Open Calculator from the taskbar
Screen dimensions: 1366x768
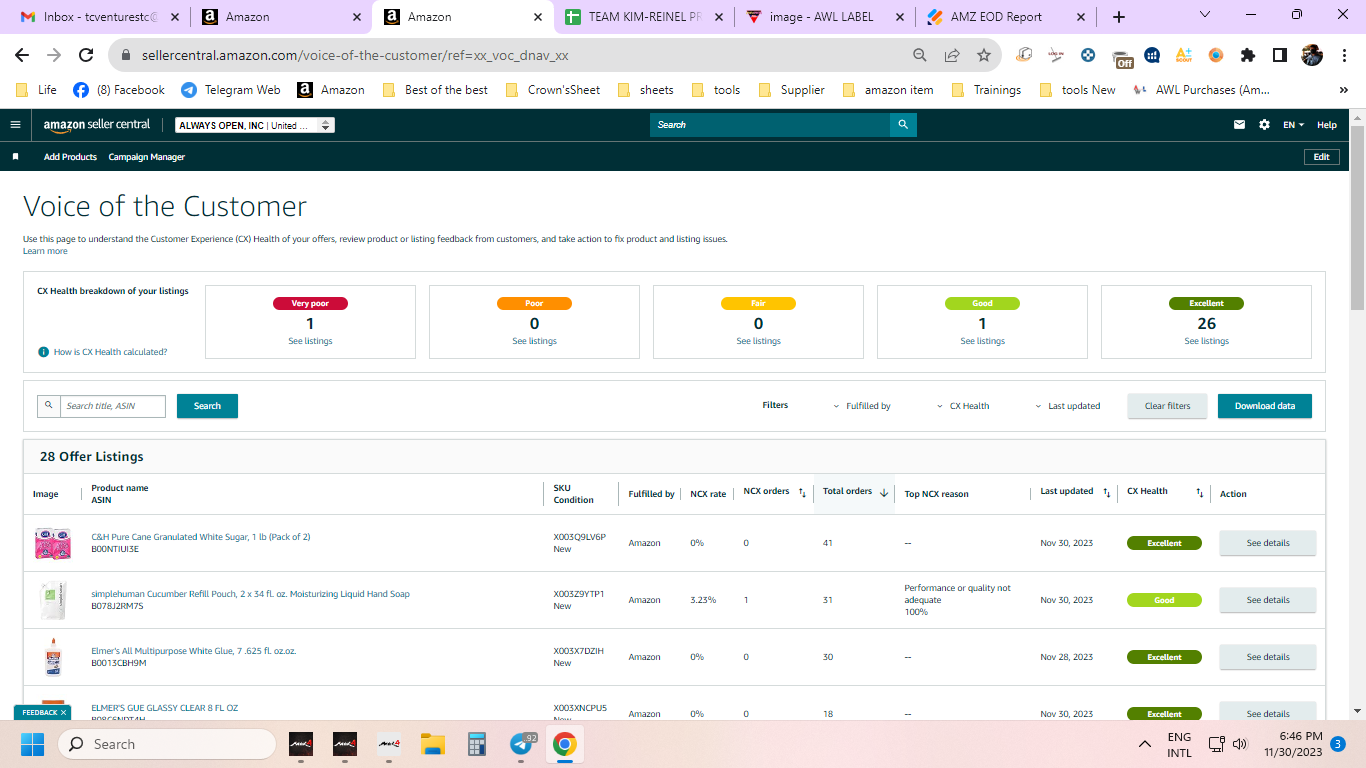477,744
